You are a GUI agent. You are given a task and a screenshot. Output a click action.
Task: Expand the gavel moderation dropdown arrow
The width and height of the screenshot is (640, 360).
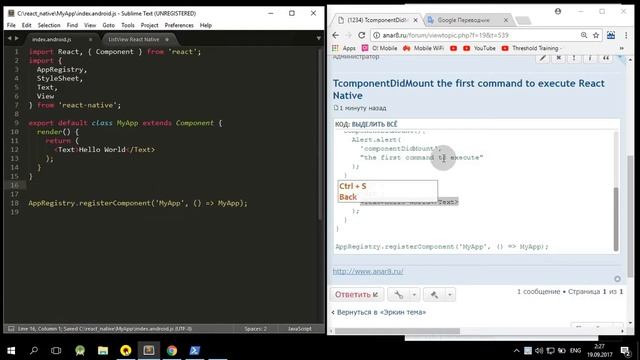point(450,294)
